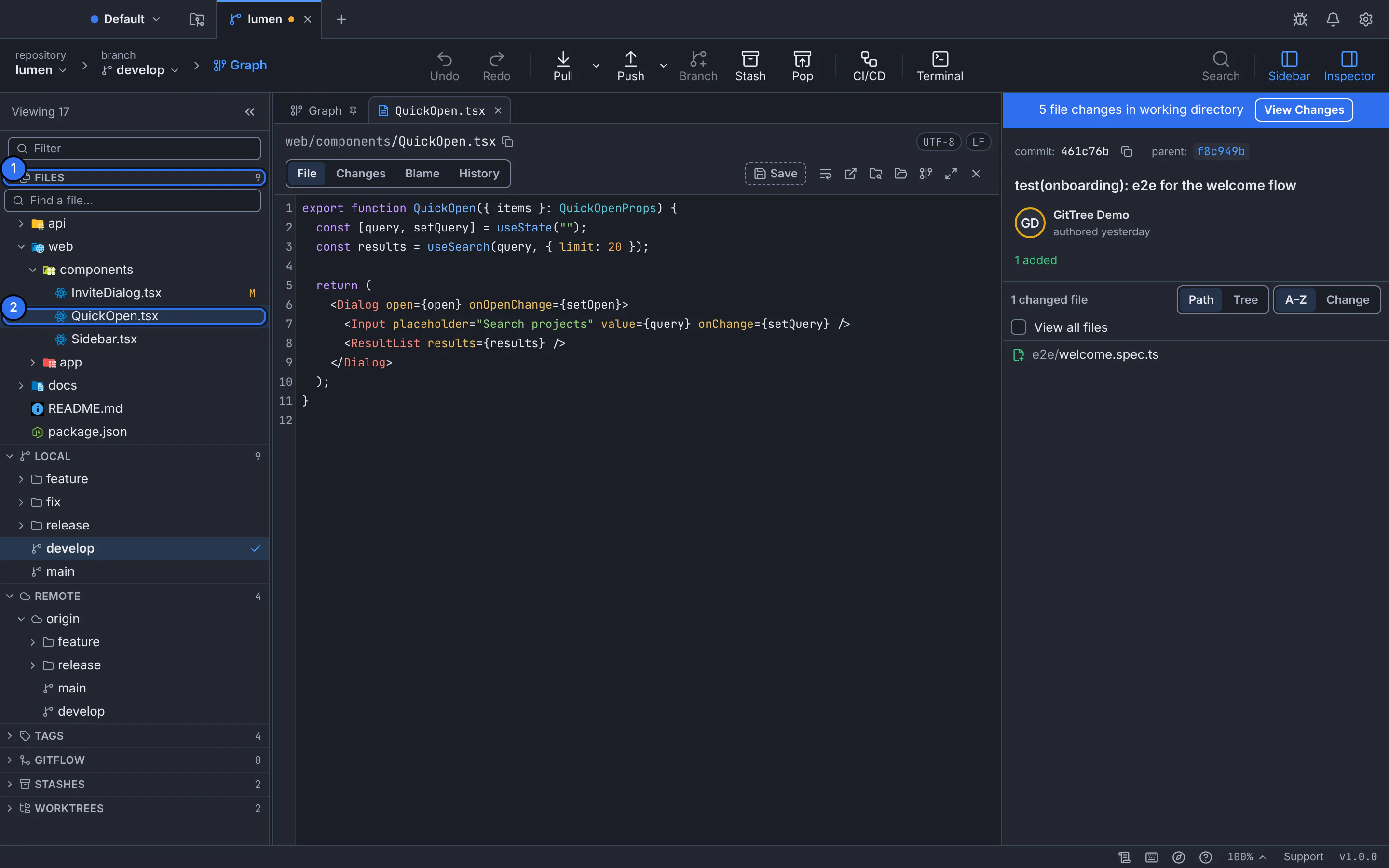Open the settings gear

1365,19
